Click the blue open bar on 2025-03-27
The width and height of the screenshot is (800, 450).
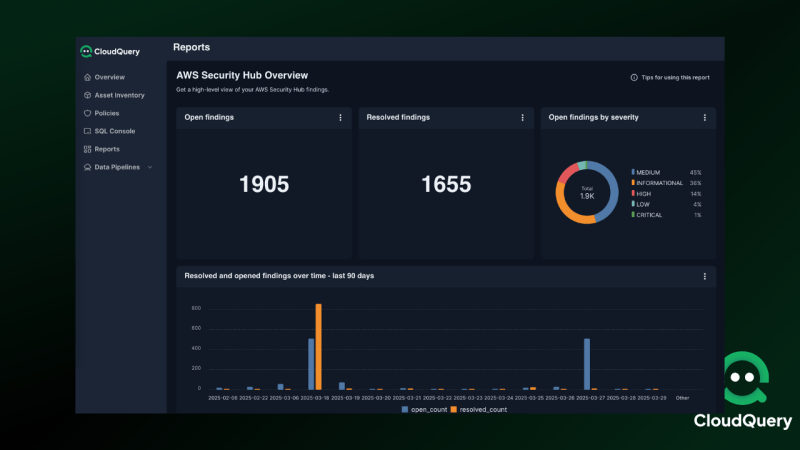pyautogui.click(x=587, y=364)
